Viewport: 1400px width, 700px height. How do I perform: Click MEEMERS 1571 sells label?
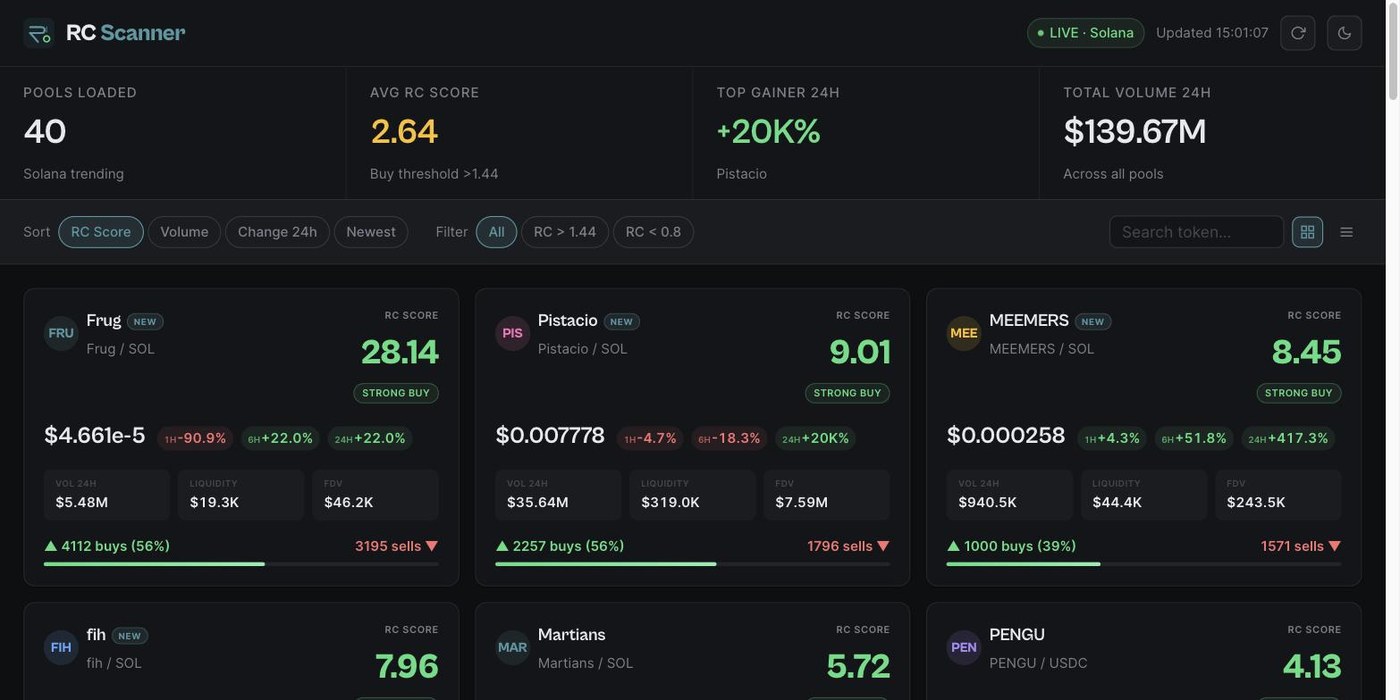[1301, 546]
